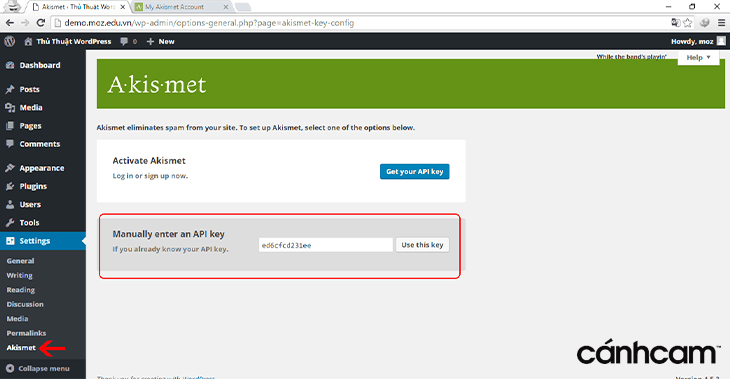Click the Media library icon in sidebar
The image size is (730, 379).
(10, 108)
